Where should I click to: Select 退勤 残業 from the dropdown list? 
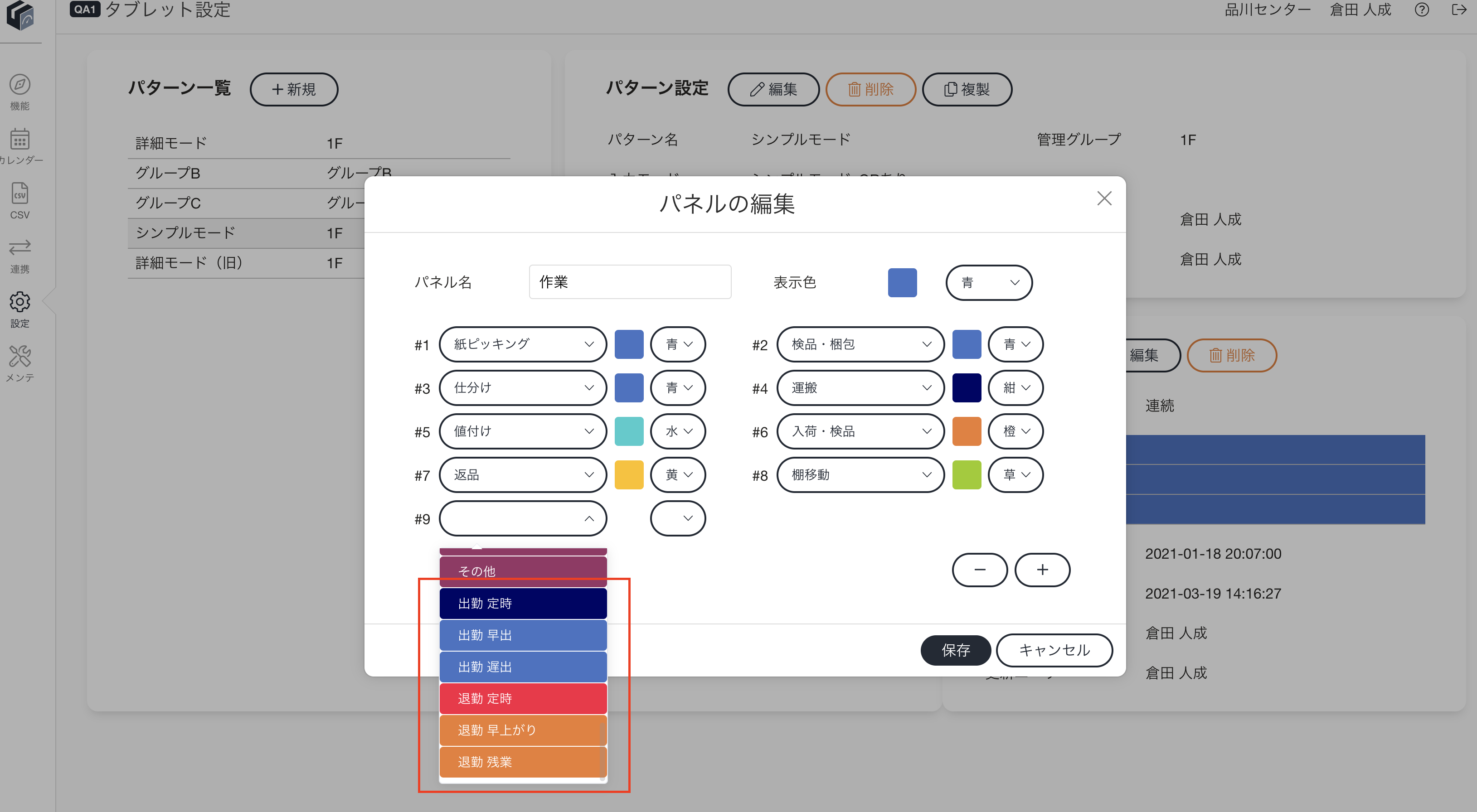pyautogui.click(x=522, y=762)
